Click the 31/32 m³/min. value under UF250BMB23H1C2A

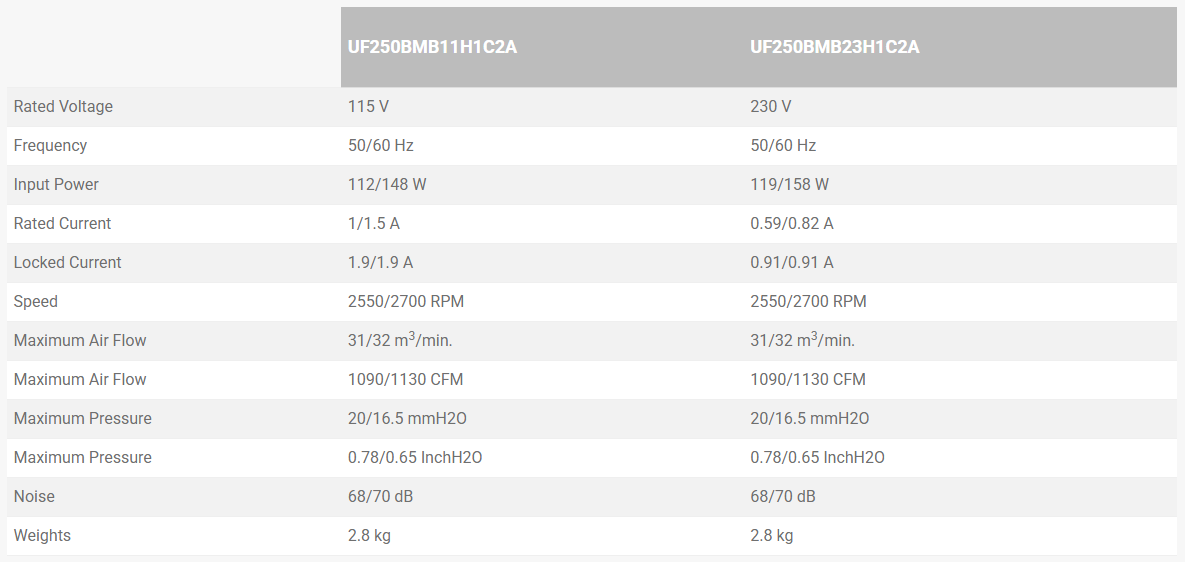point(802,341)
